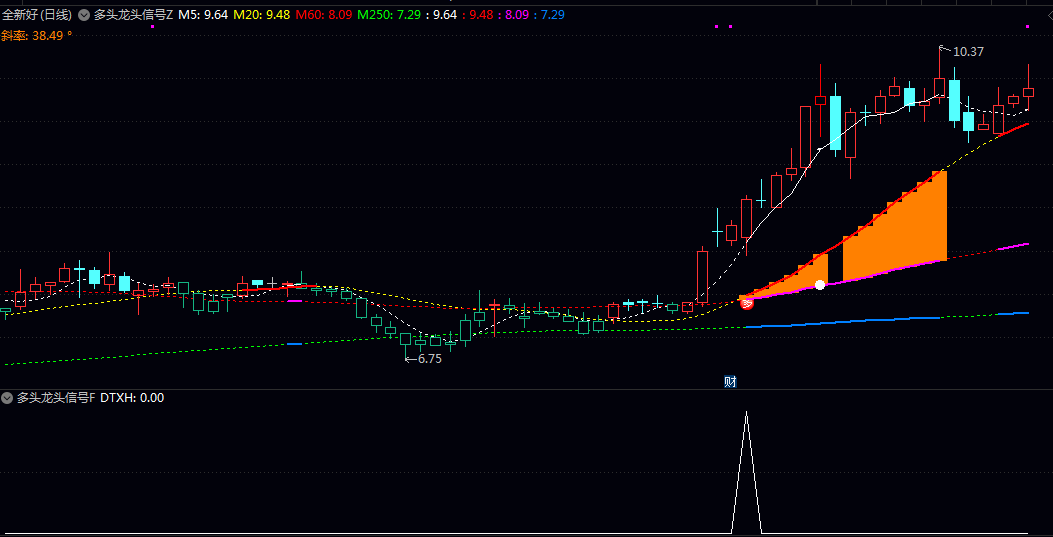Click the M20: 9.48 value

[x=262, y=15]
